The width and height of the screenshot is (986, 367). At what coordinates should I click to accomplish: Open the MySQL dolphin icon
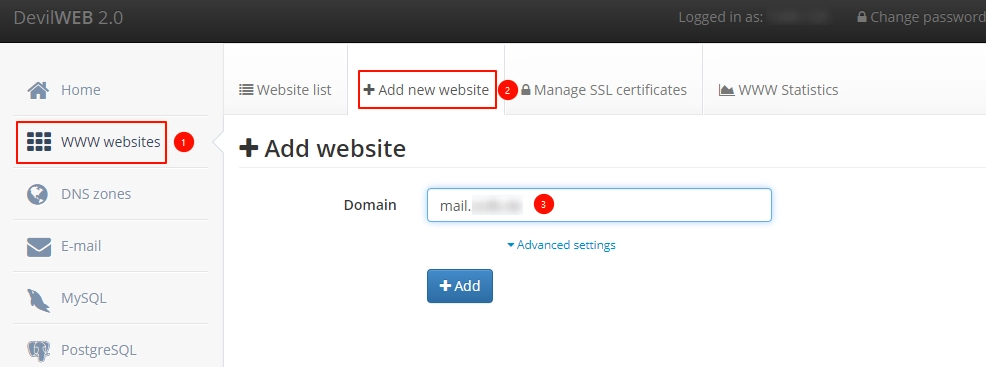[x=38, y=299]
